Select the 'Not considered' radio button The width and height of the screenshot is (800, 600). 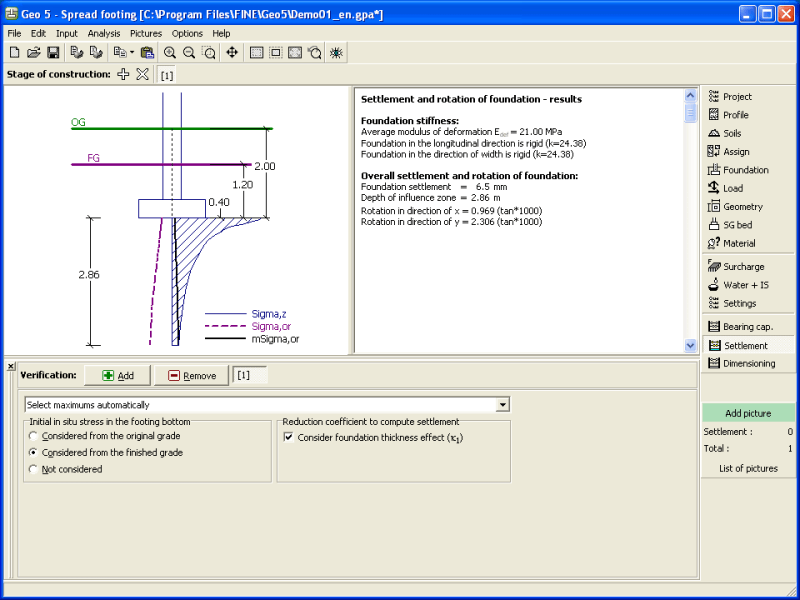pos(35,468)
